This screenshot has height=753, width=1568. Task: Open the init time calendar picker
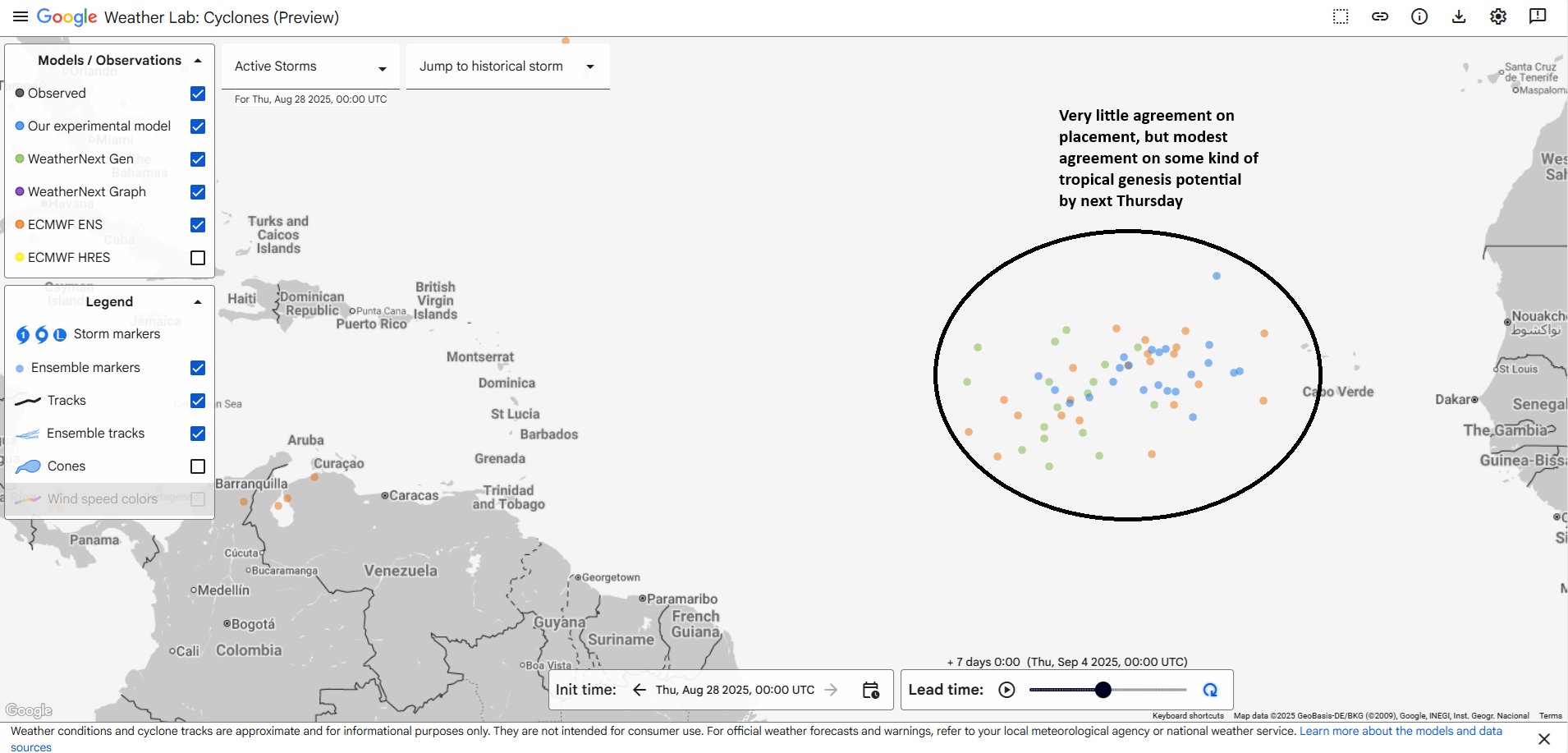871,690
